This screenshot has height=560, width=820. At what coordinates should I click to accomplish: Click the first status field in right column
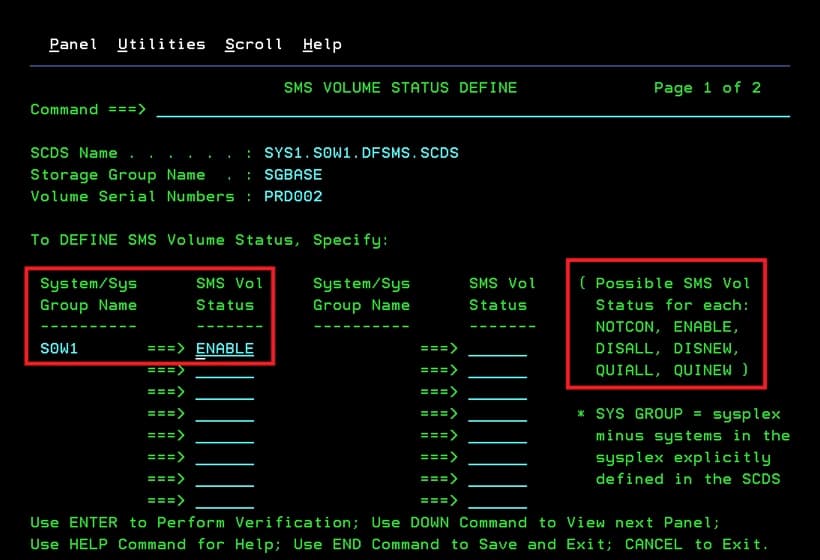point(497,349)
